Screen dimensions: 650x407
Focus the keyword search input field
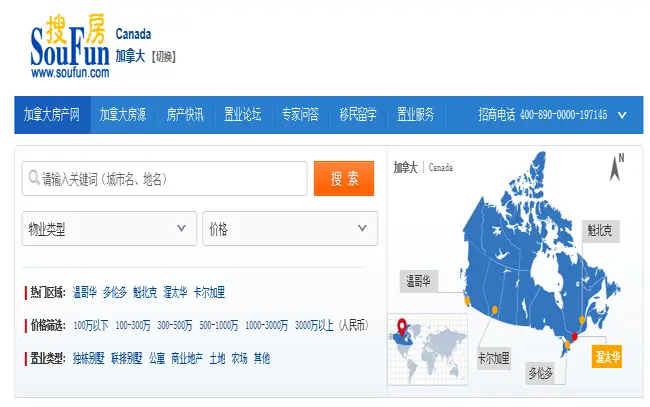[164, 179]
